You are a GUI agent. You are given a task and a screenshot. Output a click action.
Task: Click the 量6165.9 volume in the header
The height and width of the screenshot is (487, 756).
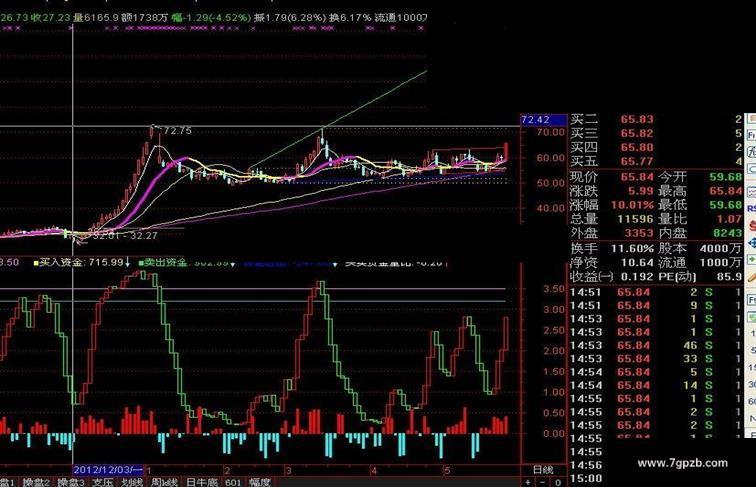click(95, 18)
